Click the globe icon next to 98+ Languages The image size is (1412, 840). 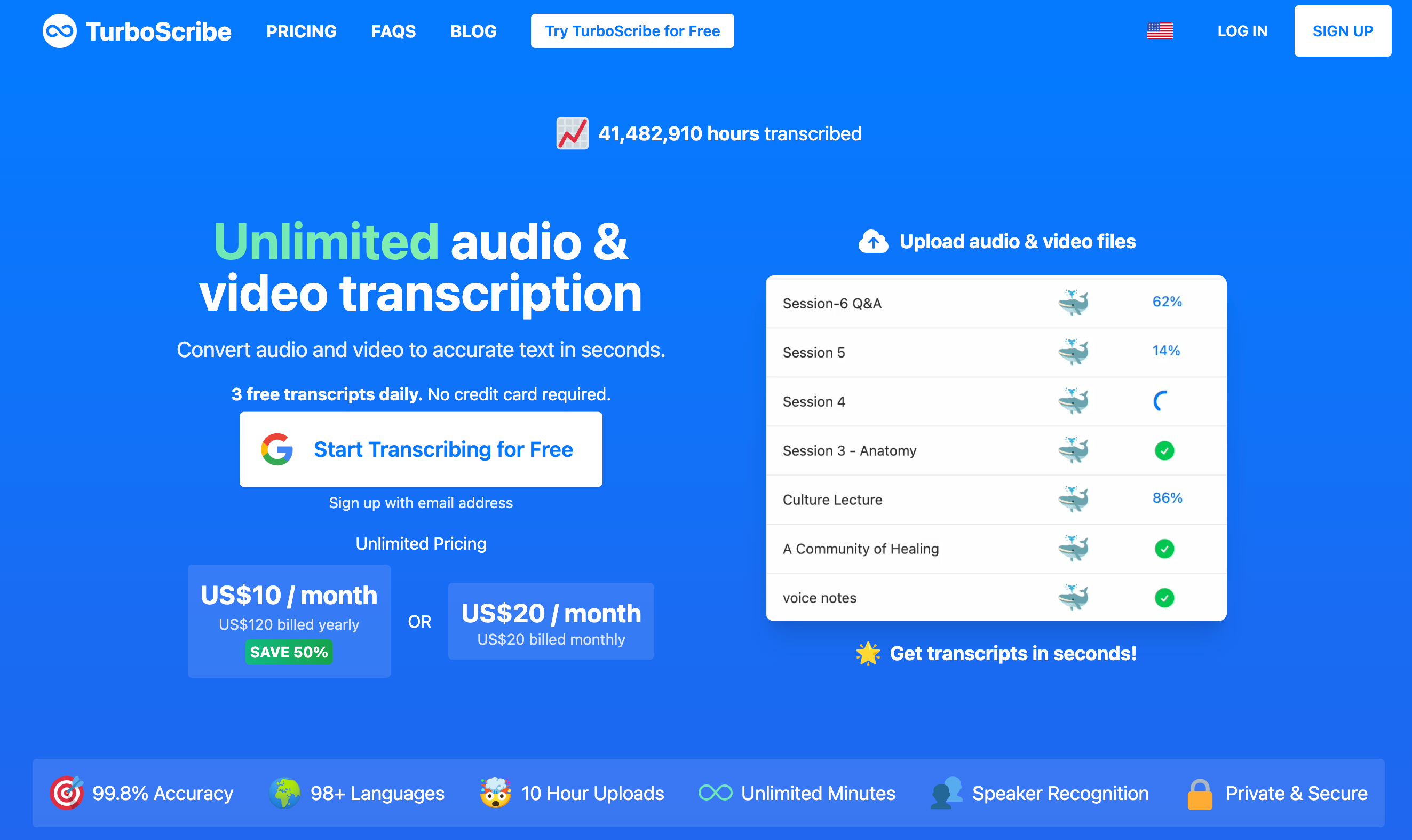[x=284, y=793]
